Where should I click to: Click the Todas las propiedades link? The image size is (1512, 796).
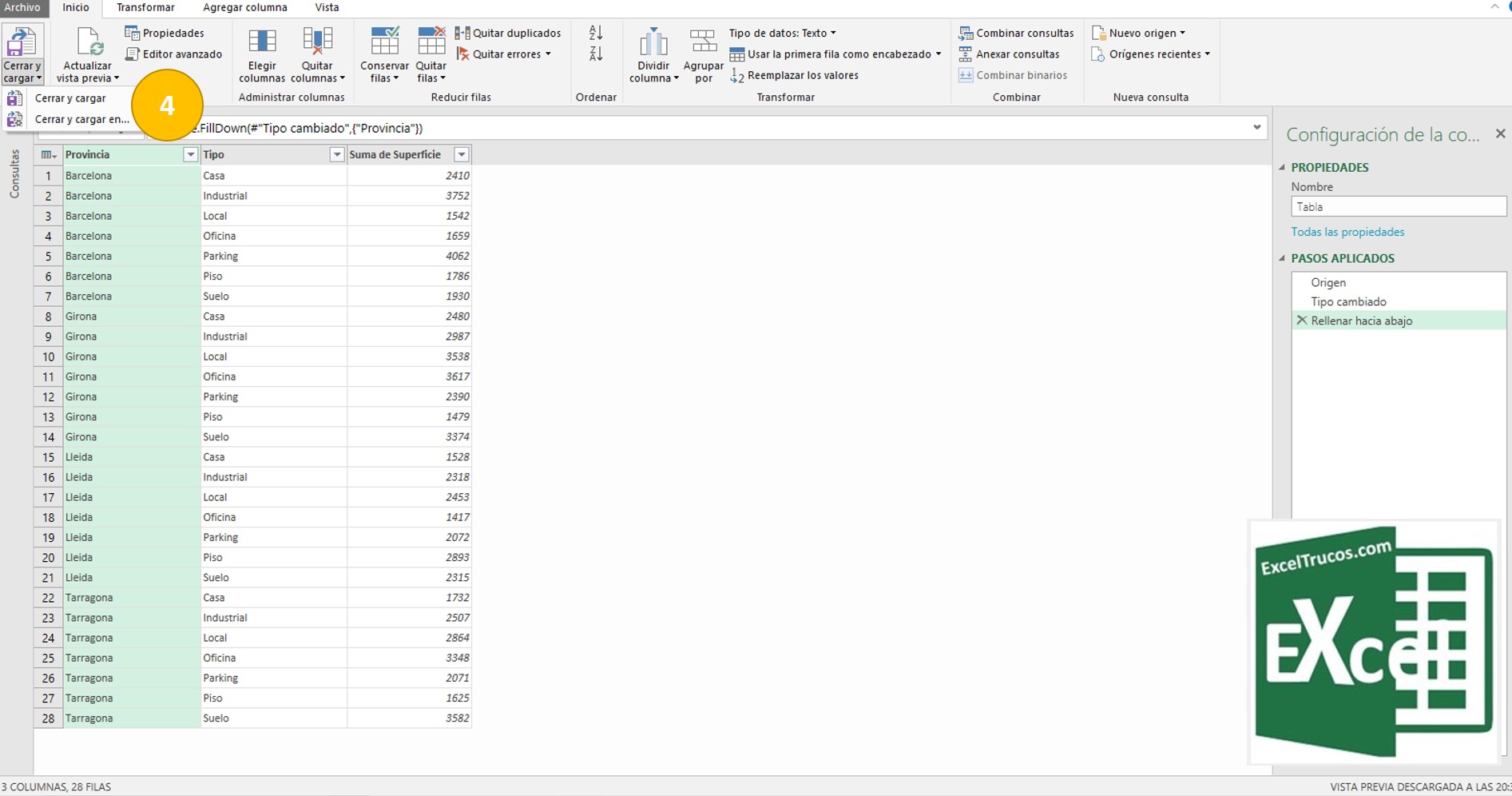(x=1347, y=232)
